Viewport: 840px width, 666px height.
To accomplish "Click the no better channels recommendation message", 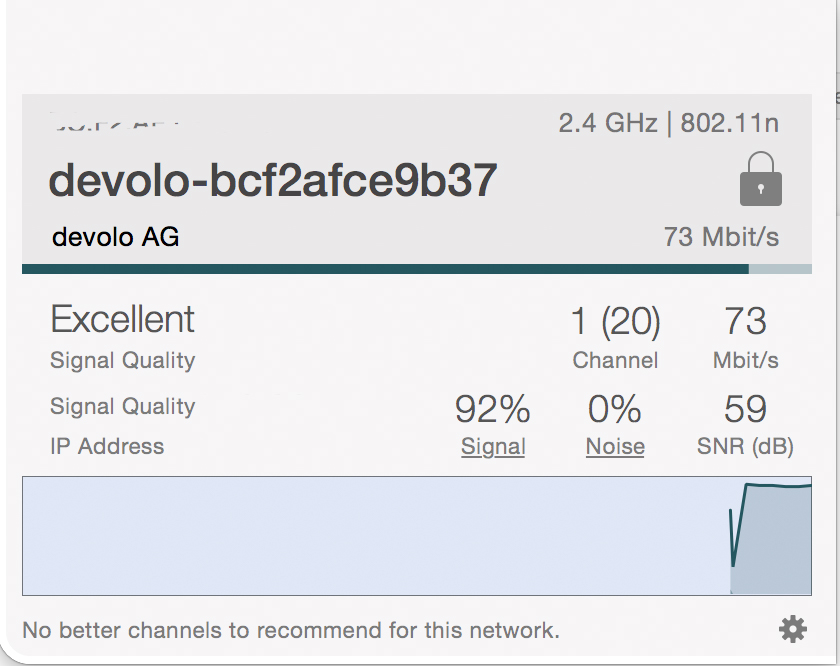I will coord(291,630).
